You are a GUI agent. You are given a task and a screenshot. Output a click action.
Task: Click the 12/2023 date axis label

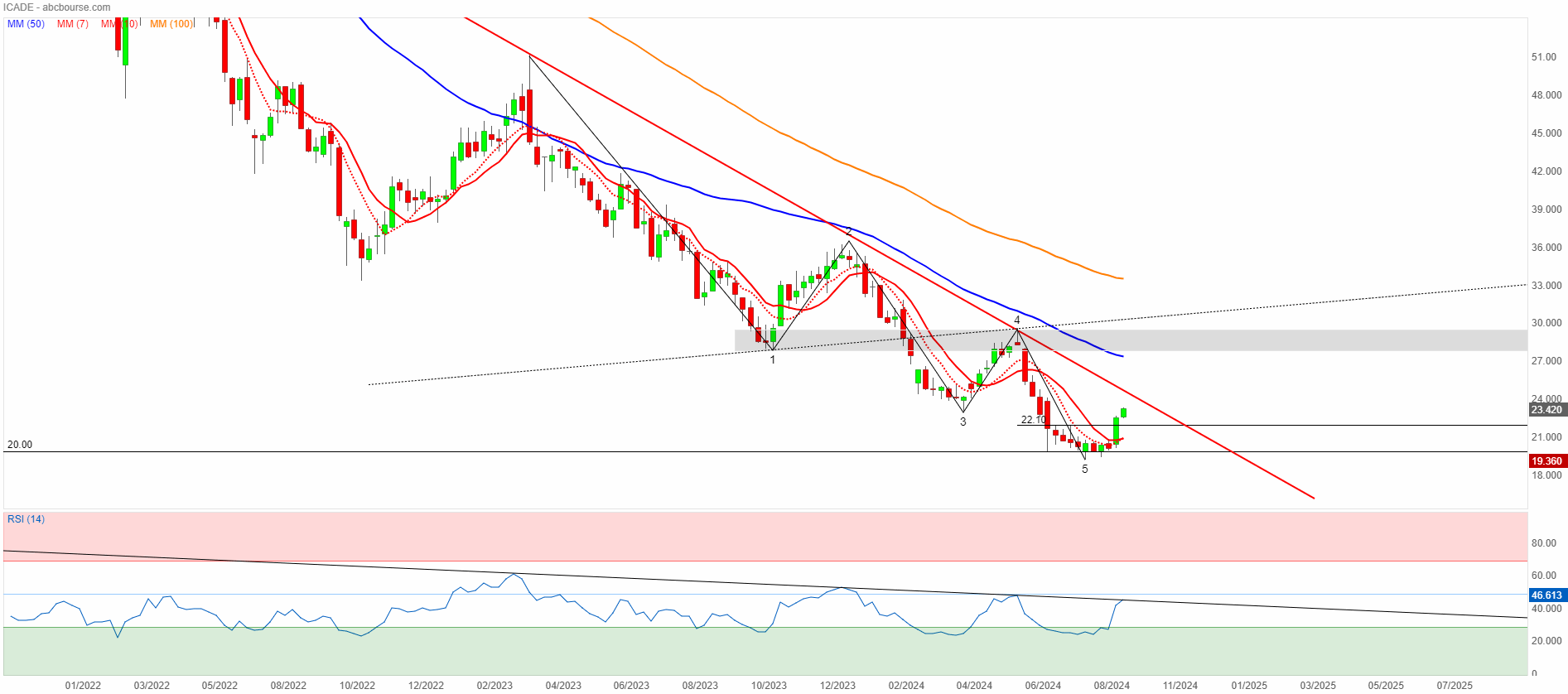pos(837,686)
